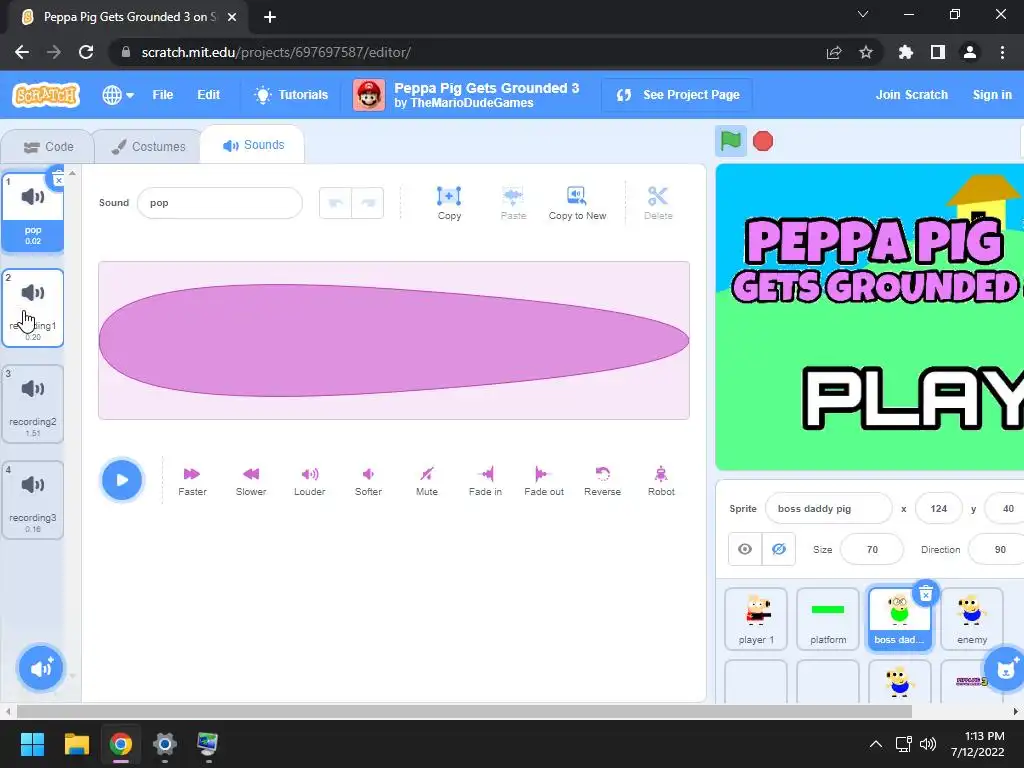Delete the pop sound via trash icon
This screenshot has height=768, width=1024.
pyautogui.click(x=58, y=178)
